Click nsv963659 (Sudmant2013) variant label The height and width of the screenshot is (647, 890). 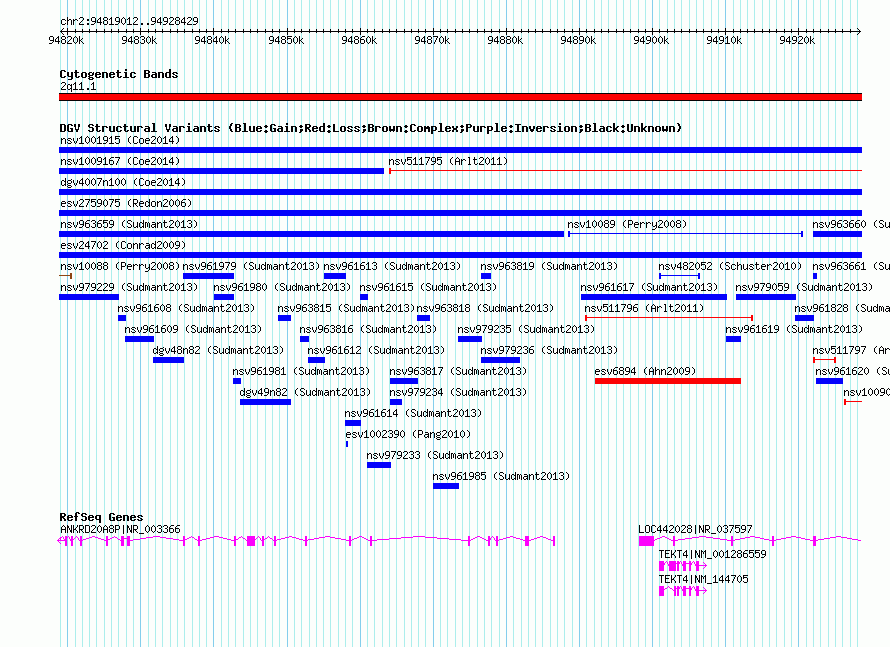[x=129, y=224]
